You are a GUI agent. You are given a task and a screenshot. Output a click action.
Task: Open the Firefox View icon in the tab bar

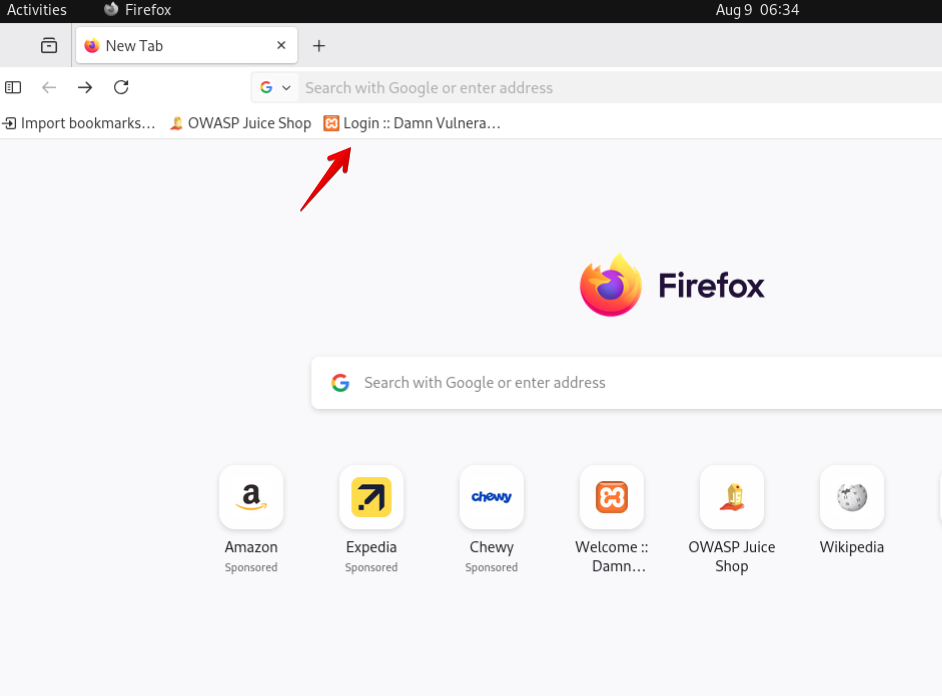[x=49, y=46]
